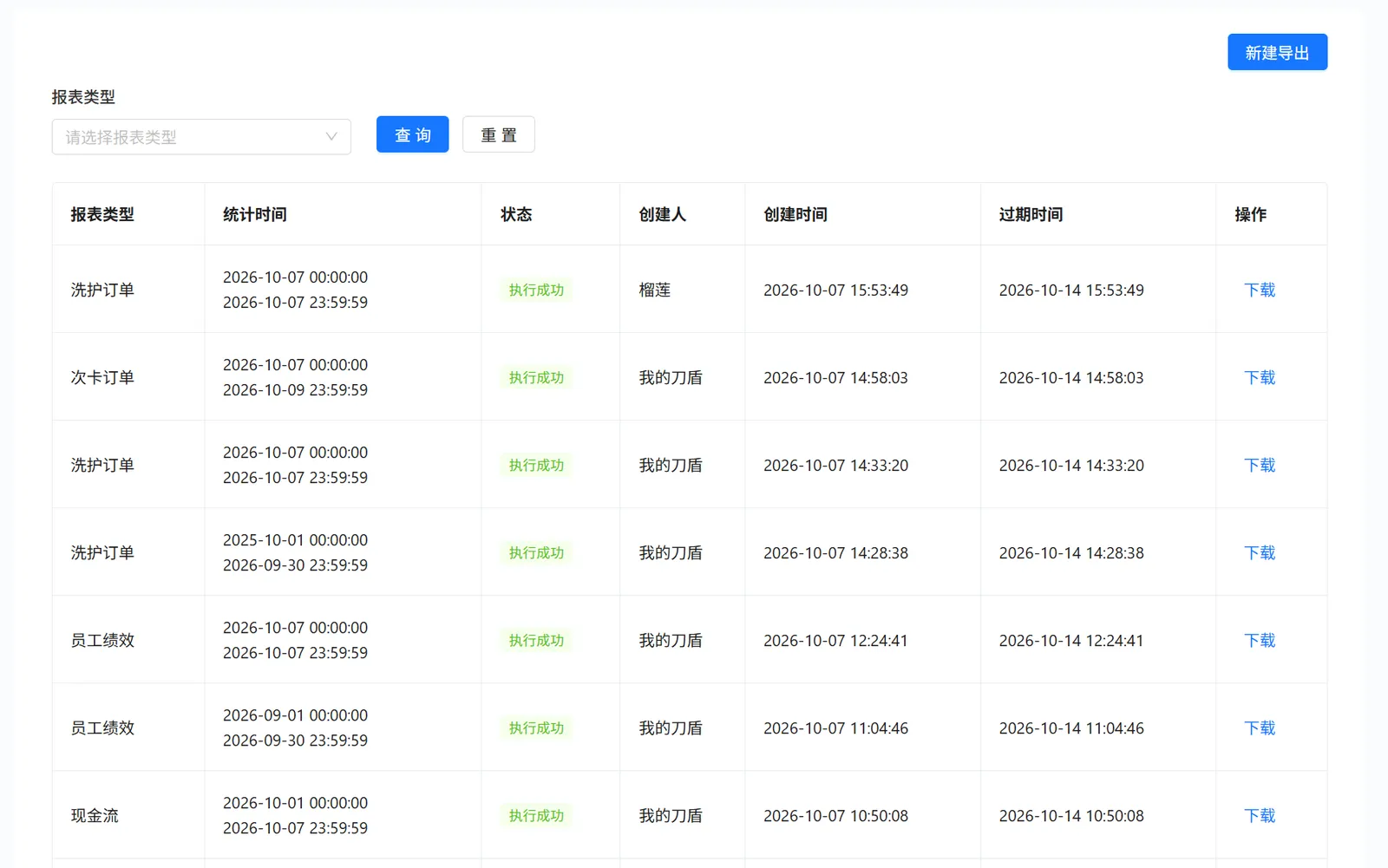This screenshot has height=868, width=1388.
Task: Download the 现金流 report
Action: [x=1260, y=815]
